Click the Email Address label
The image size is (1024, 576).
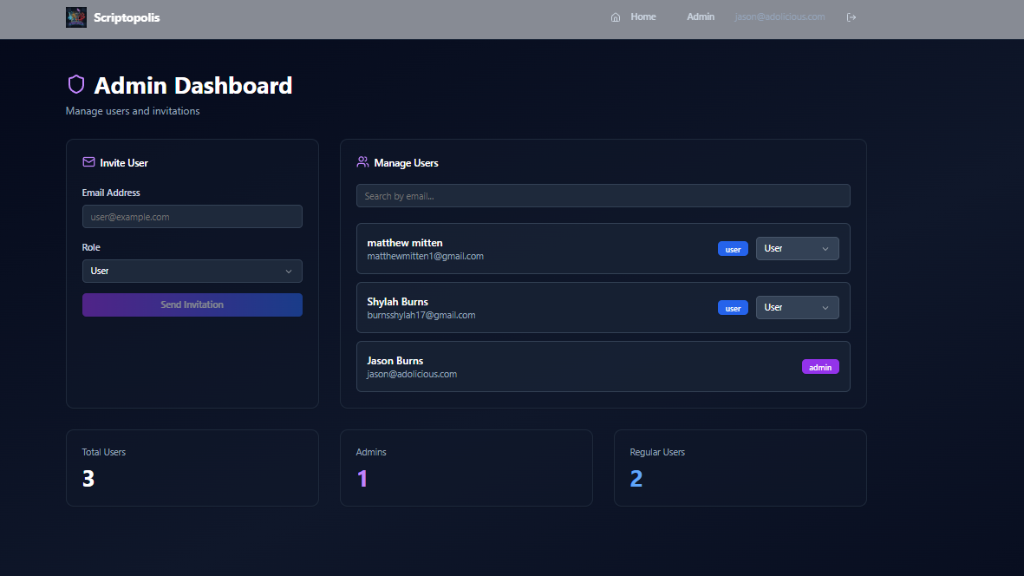[111, 193]
